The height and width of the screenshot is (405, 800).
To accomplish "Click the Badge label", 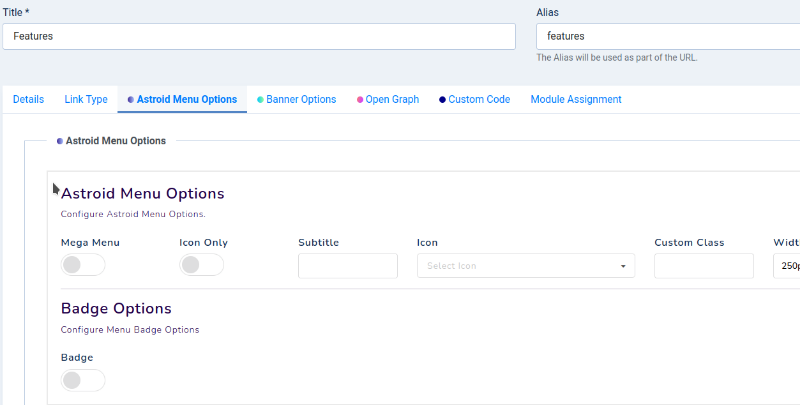I will click(x=77, y=358).
